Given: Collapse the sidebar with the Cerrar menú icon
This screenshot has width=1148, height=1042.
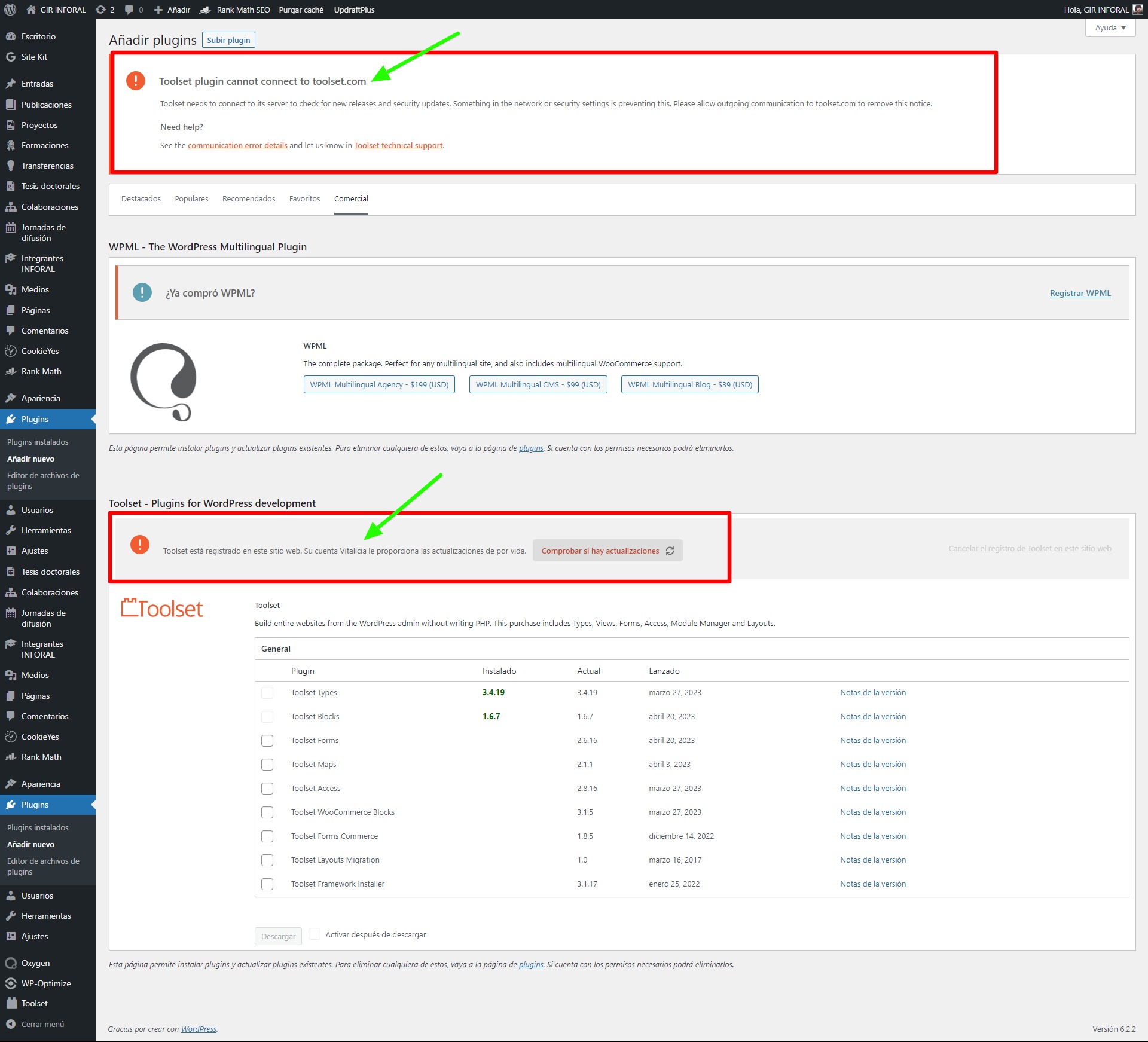Looking at the screenshot, I should pyautogui.click(x=11, y=1024).
